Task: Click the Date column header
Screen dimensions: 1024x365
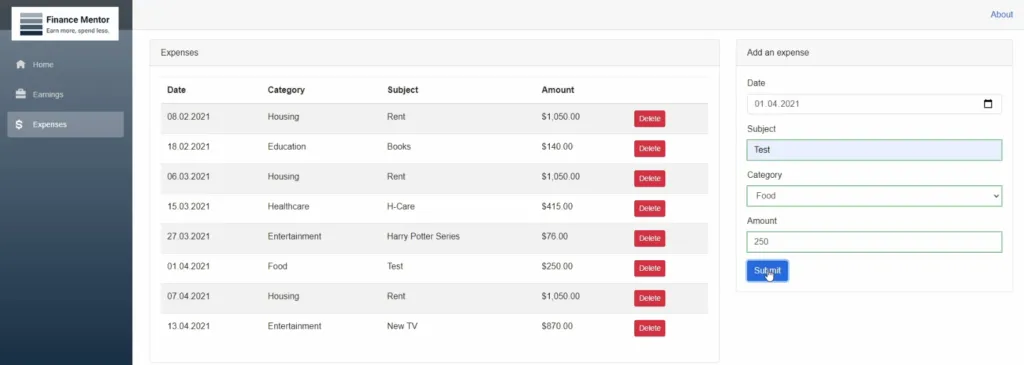Action: click(x=176, y=90)
